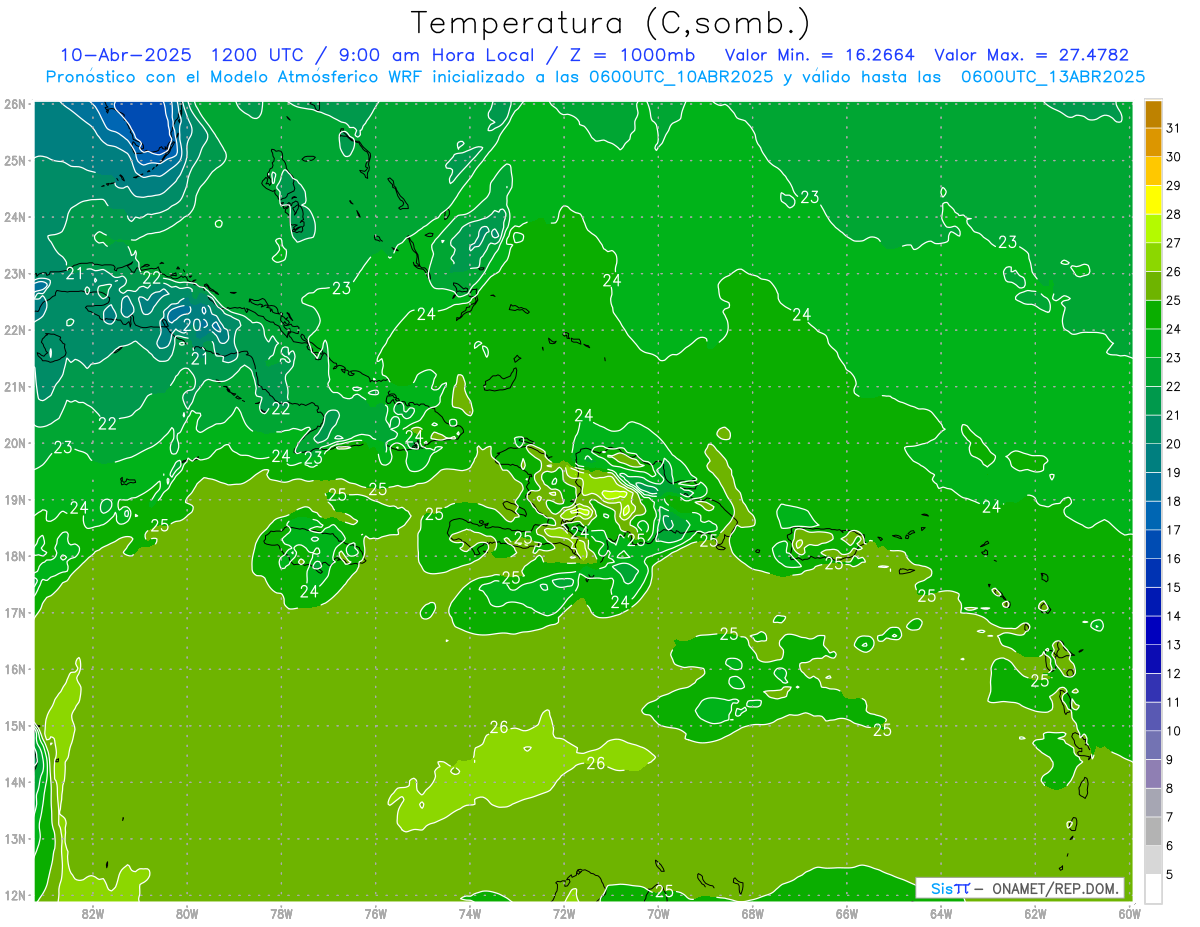The width and height of the screenshot is (1200, 927).
Task: Click the title 'Temperatura (C,somb.)'
Action: coord(611,23)
